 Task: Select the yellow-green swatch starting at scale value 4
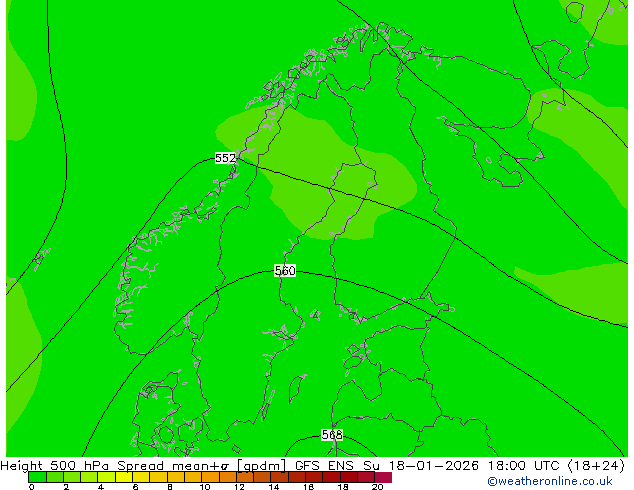(107, 477)
